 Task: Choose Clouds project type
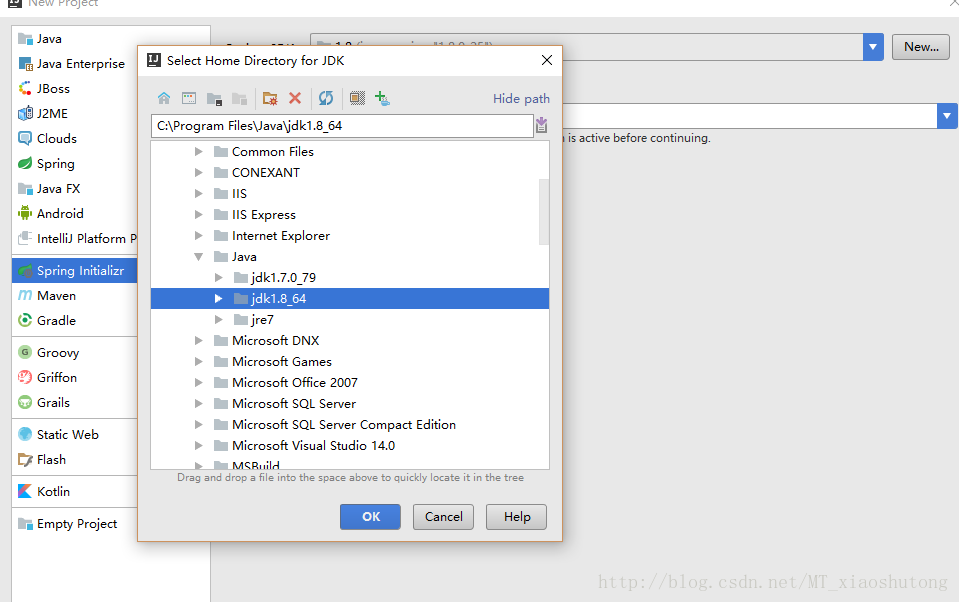[73, 139]
